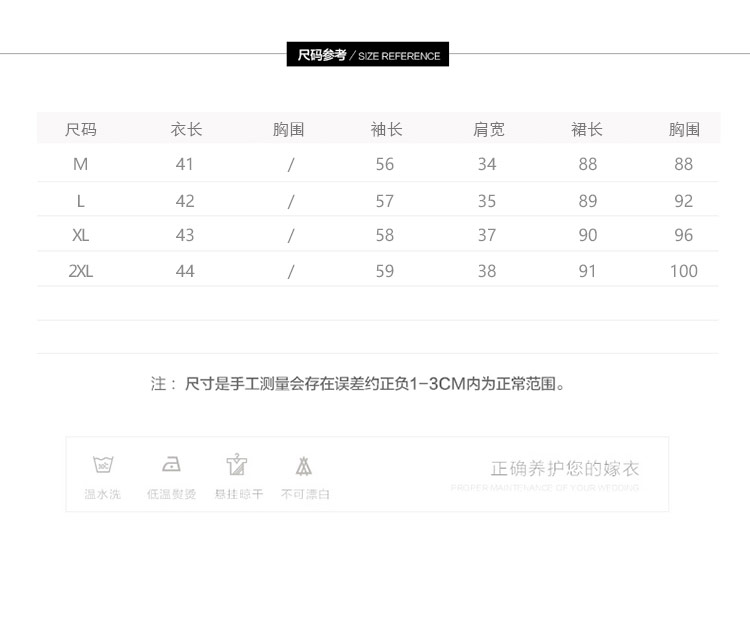750x628 pixels.
Task: Click the hang to dry shirt icon
Action: point(237,464)
